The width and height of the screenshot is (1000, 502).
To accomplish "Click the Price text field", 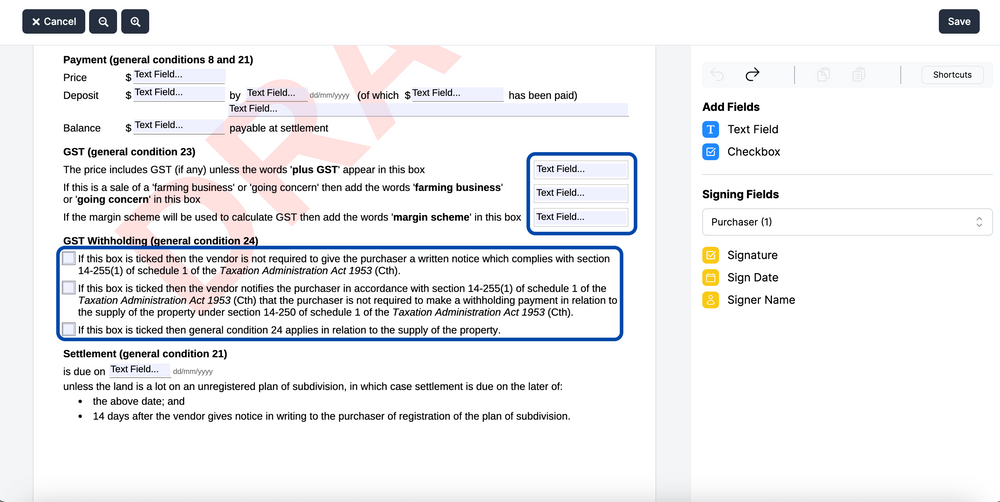I will (179, 76).
